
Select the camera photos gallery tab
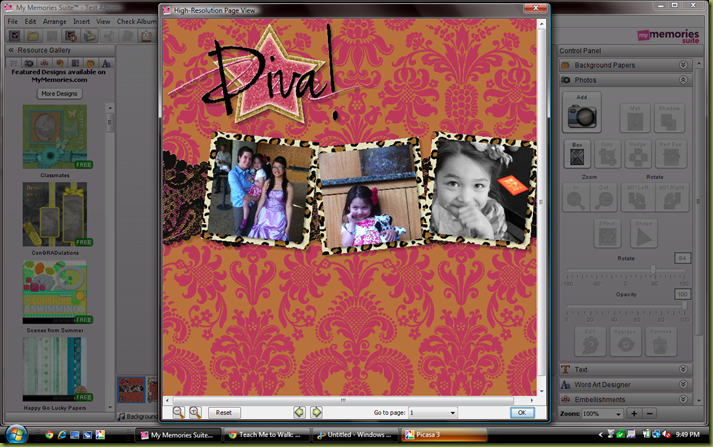tap(29, 63)
